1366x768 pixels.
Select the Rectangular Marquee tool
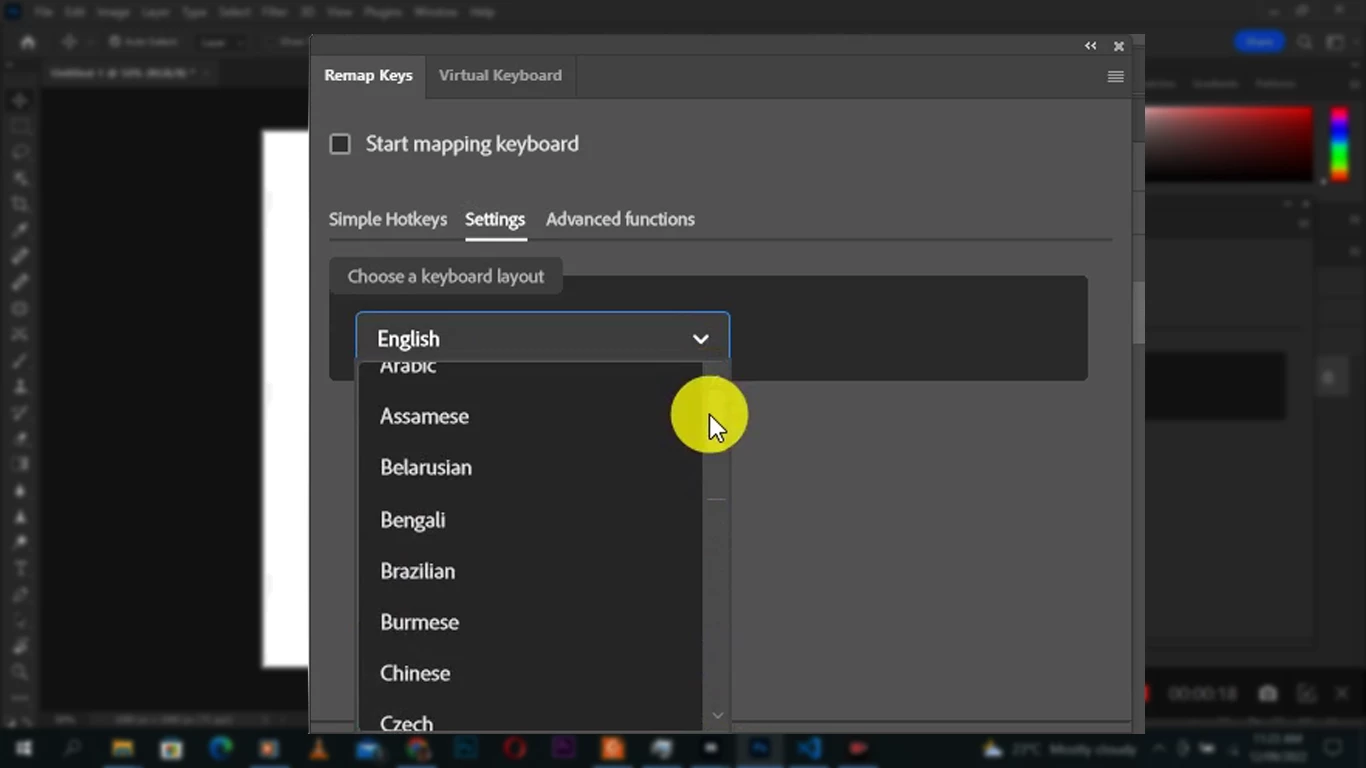tap(20, 127)
